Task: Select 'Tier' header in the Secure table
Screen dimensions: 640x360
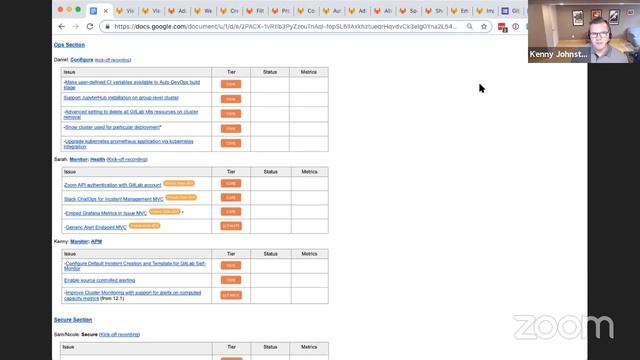Action: pyautogui.click(x=231, y=347)
